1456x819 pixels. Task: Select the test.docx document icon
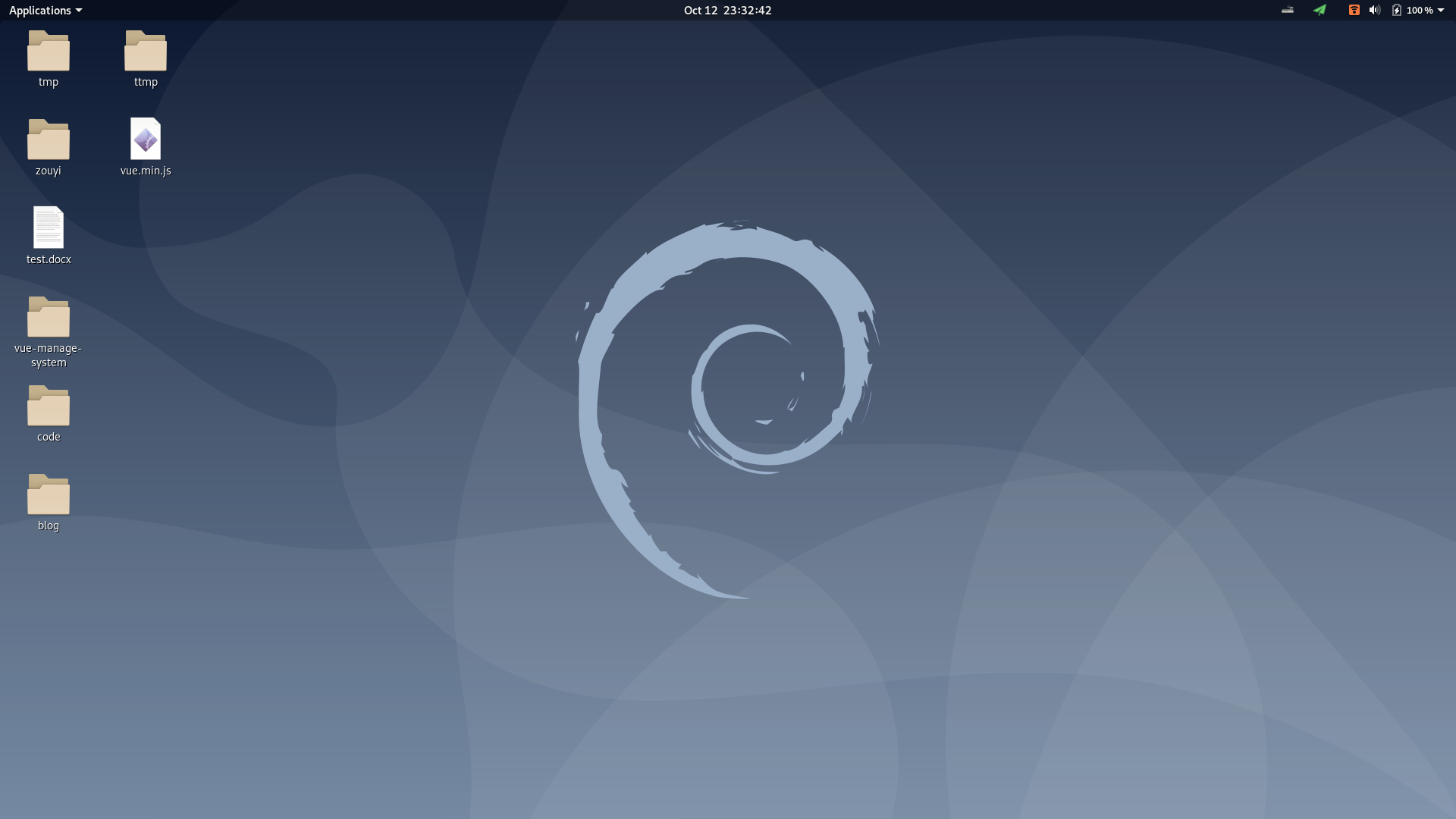coord(48,227)
